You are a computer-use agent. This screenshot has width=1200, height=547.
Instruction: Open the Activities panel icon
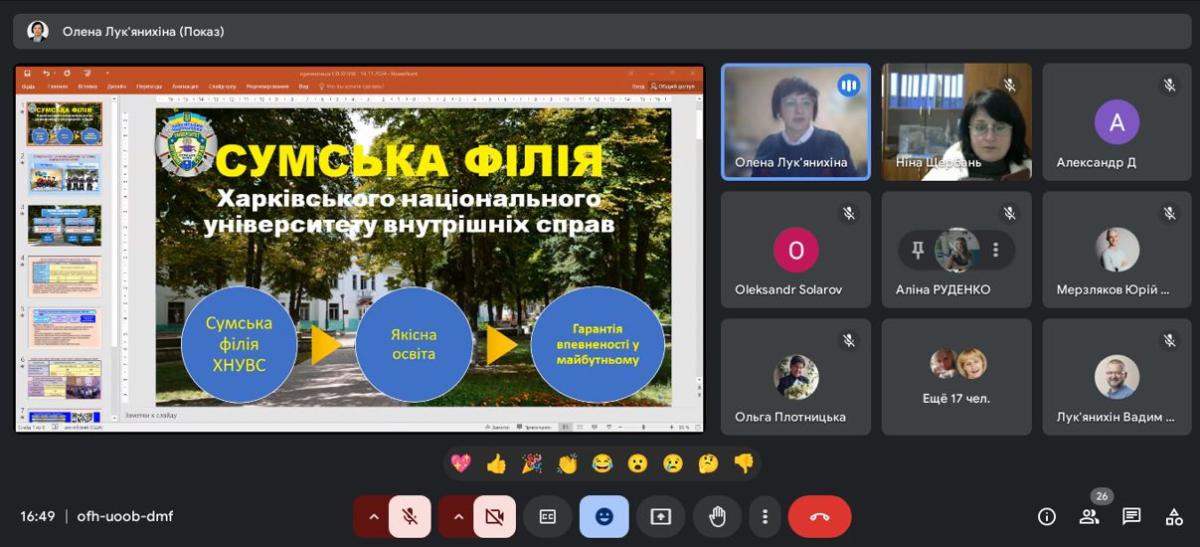pyautogui.click(x=1174, y=517)
